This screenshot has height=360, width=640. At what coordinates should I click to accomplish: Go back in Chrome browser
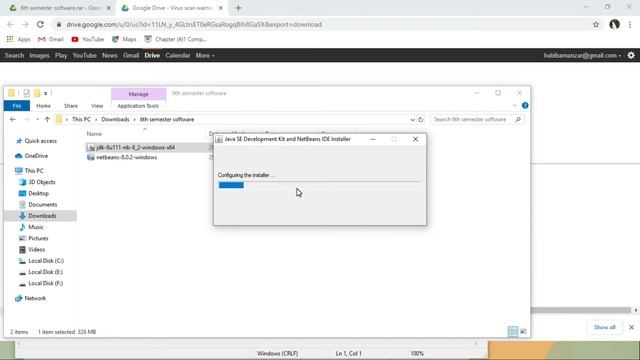11,24
